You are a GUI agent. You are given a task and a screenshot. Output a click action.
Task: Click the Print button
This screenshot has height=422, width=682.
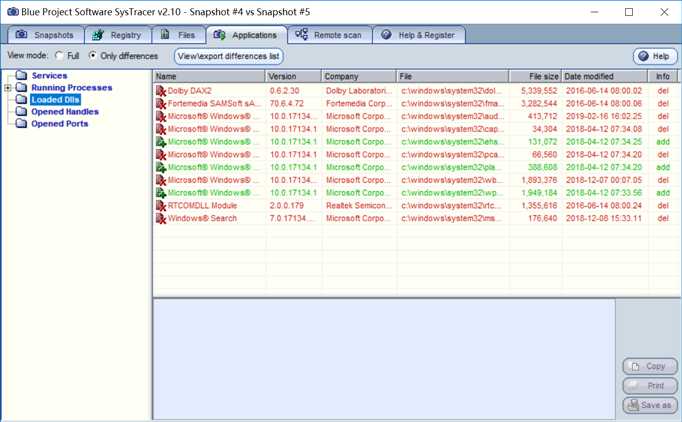pyautogui.click(x=650, y=386)
